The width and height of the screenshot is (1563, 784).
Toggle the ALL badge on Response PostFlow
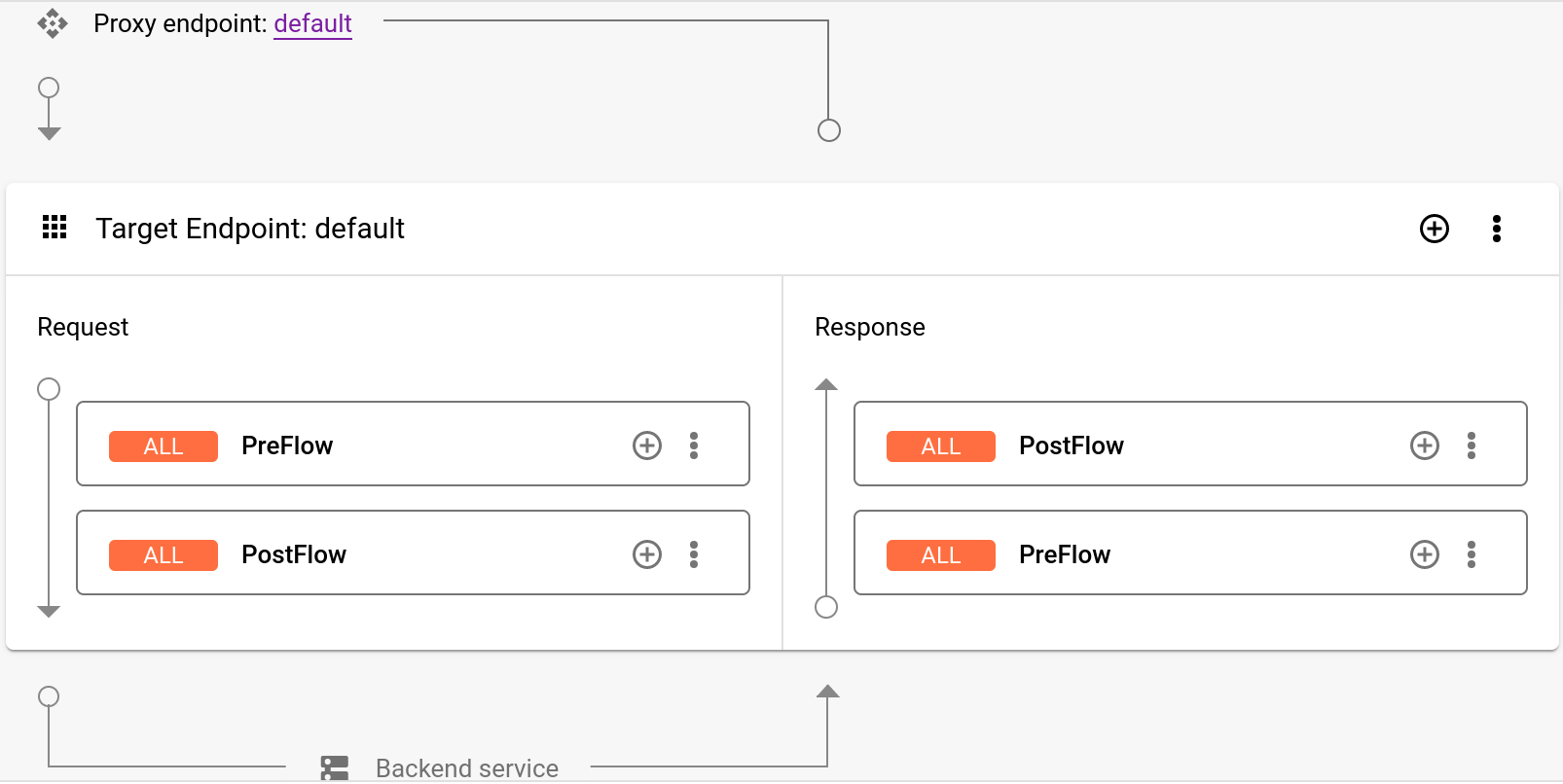(940, 445)
